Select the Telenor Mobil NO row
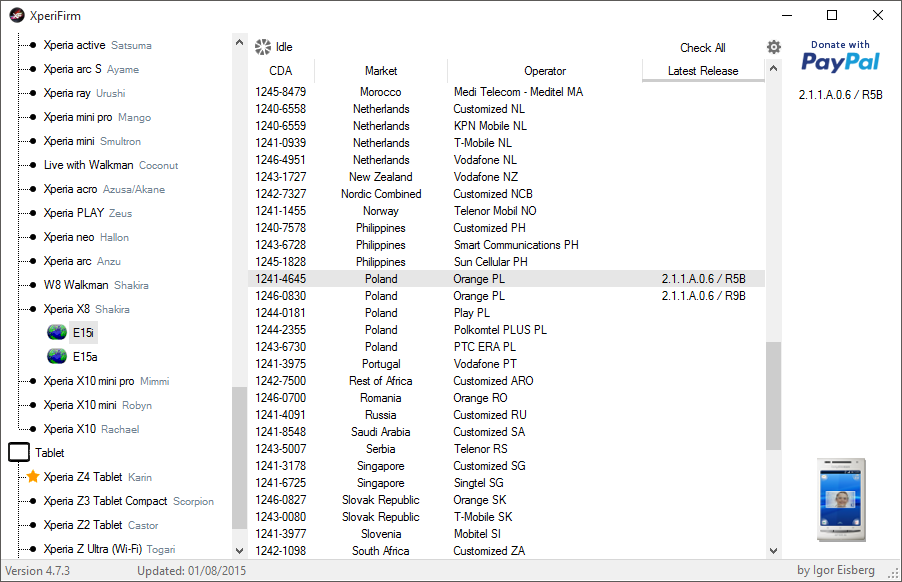The image size is (902, 582). click(506, 210)
